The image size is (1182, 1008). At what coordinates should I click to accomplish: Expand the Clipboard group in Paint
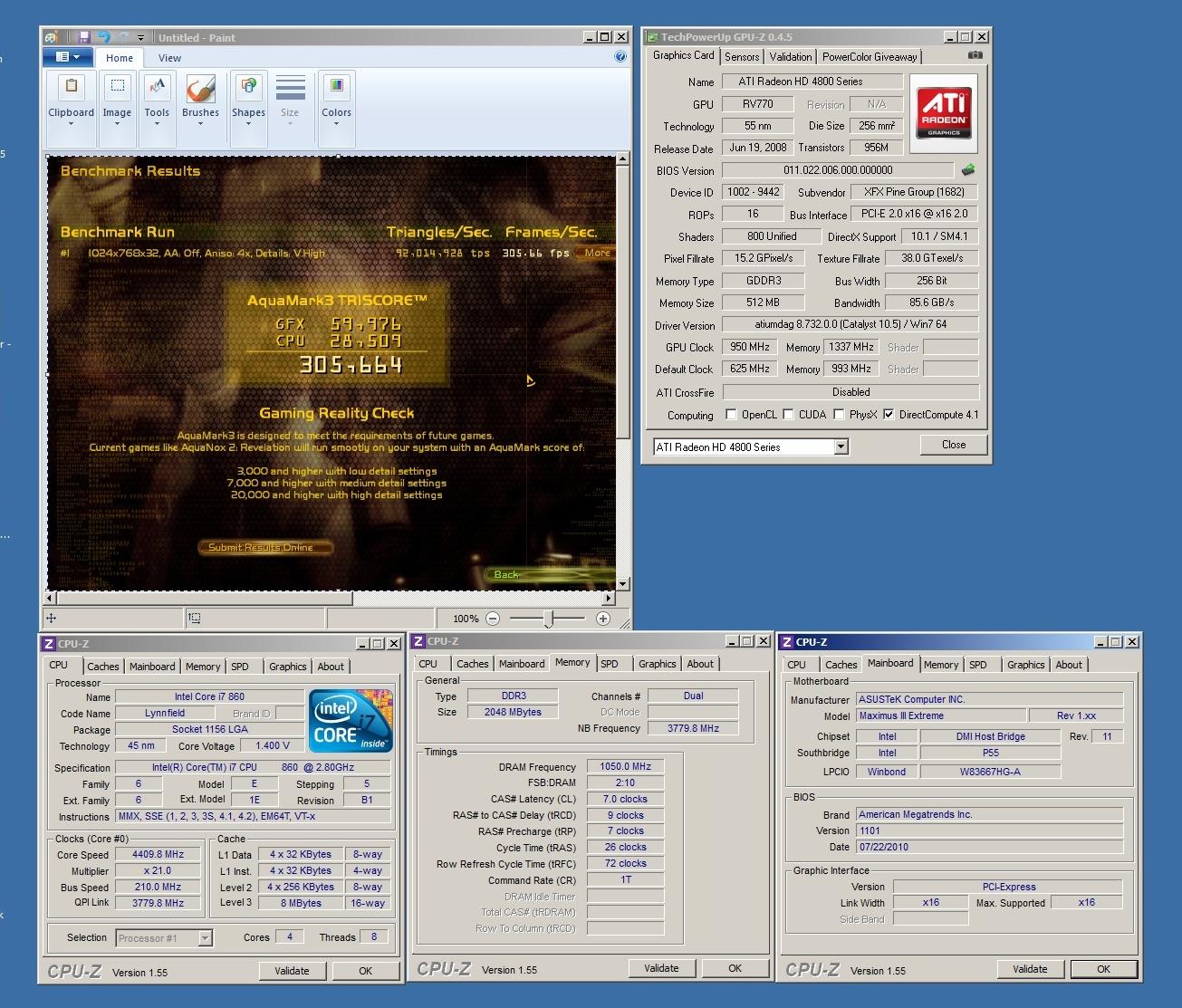click(x=71, y=107)
